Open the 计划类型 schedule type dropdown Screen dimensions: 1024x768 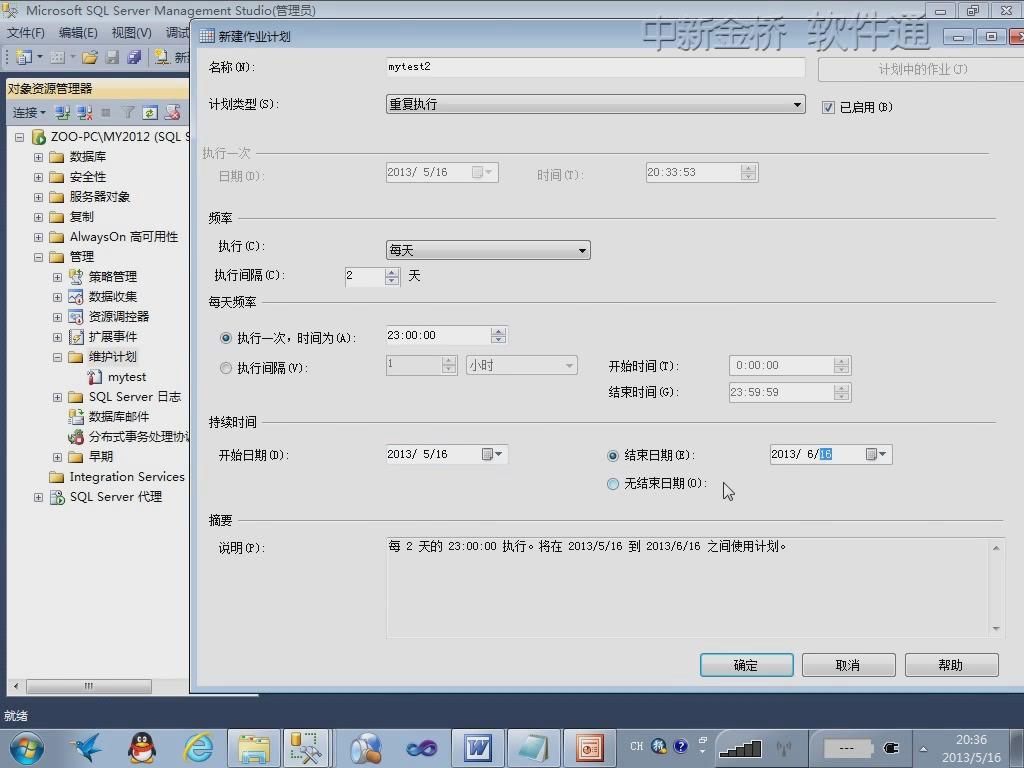point(596,104)
